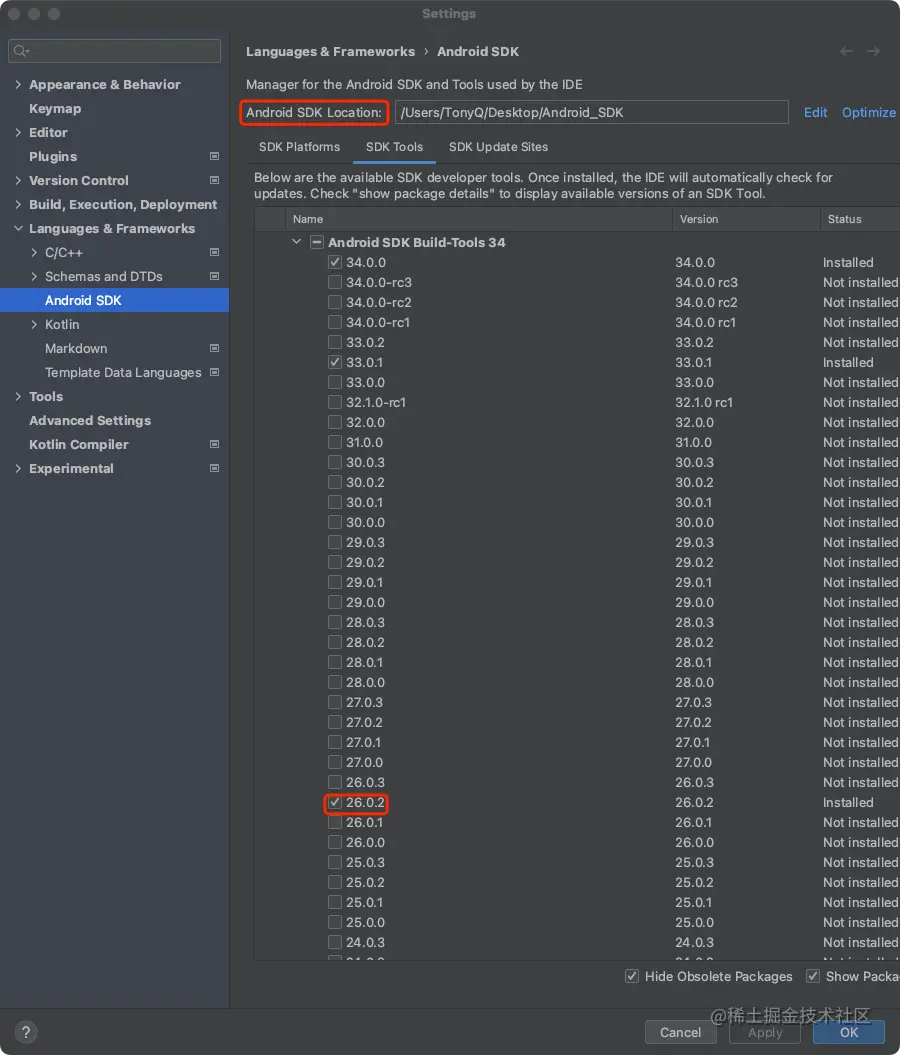Click the back navigation arrow
Viewport: 900px width, 1055px height.
(x=846, y=51)
